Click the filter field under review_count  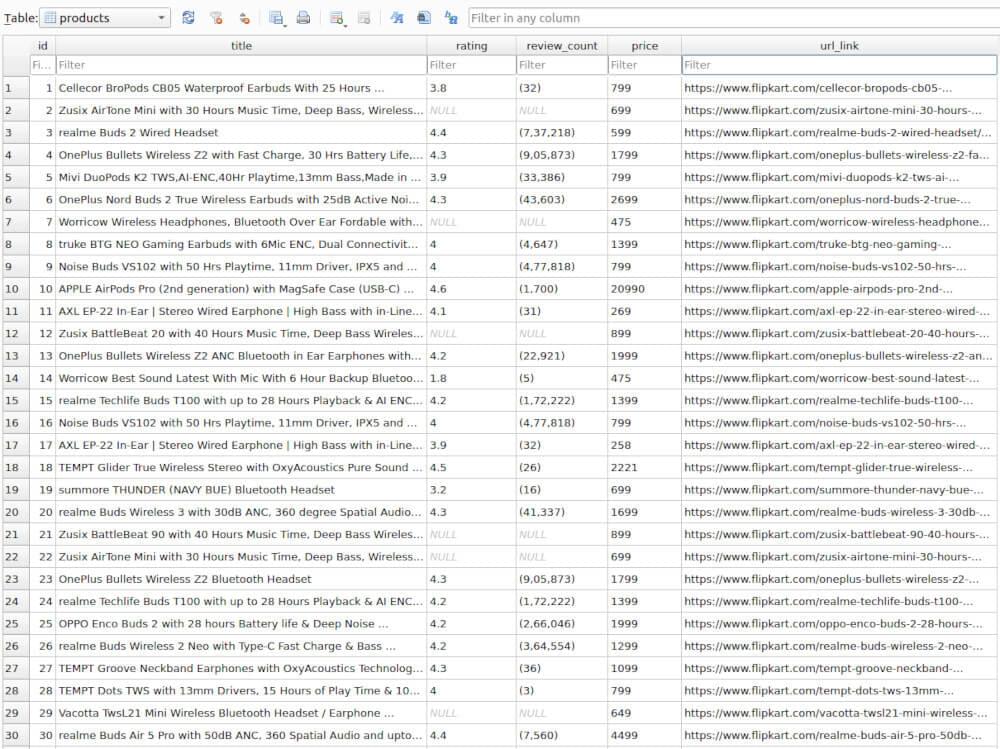[x=561, y=65]
